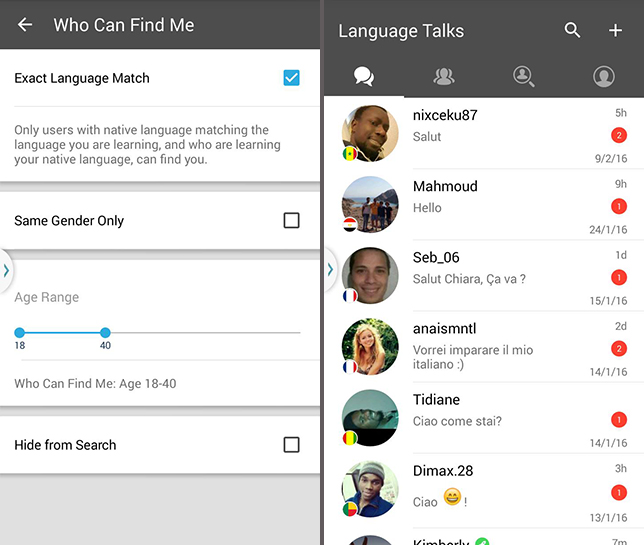Go back from Who Can Find Me

pos(25,25)
